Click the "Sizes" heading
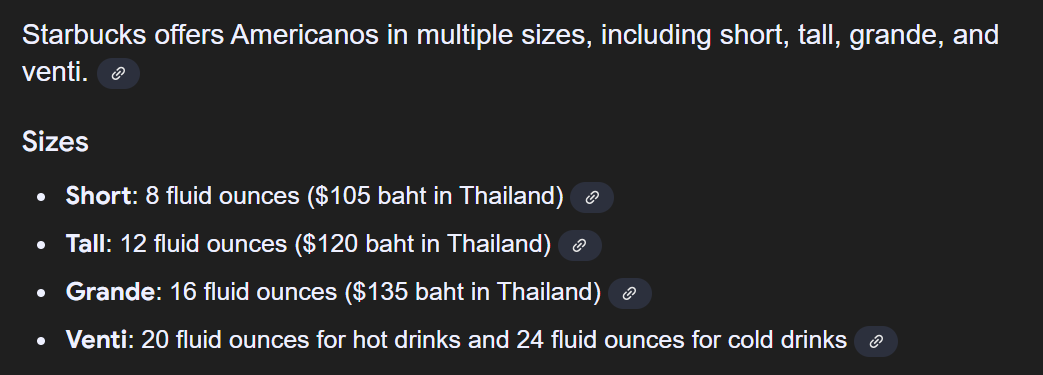 [55, 142]
